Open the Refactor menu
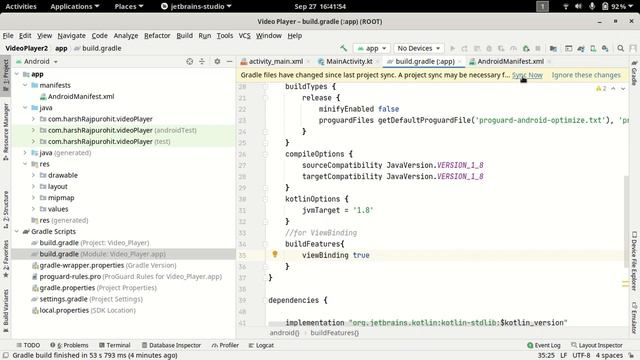Screen dimensions: 640x360 (x=157, y=36)
